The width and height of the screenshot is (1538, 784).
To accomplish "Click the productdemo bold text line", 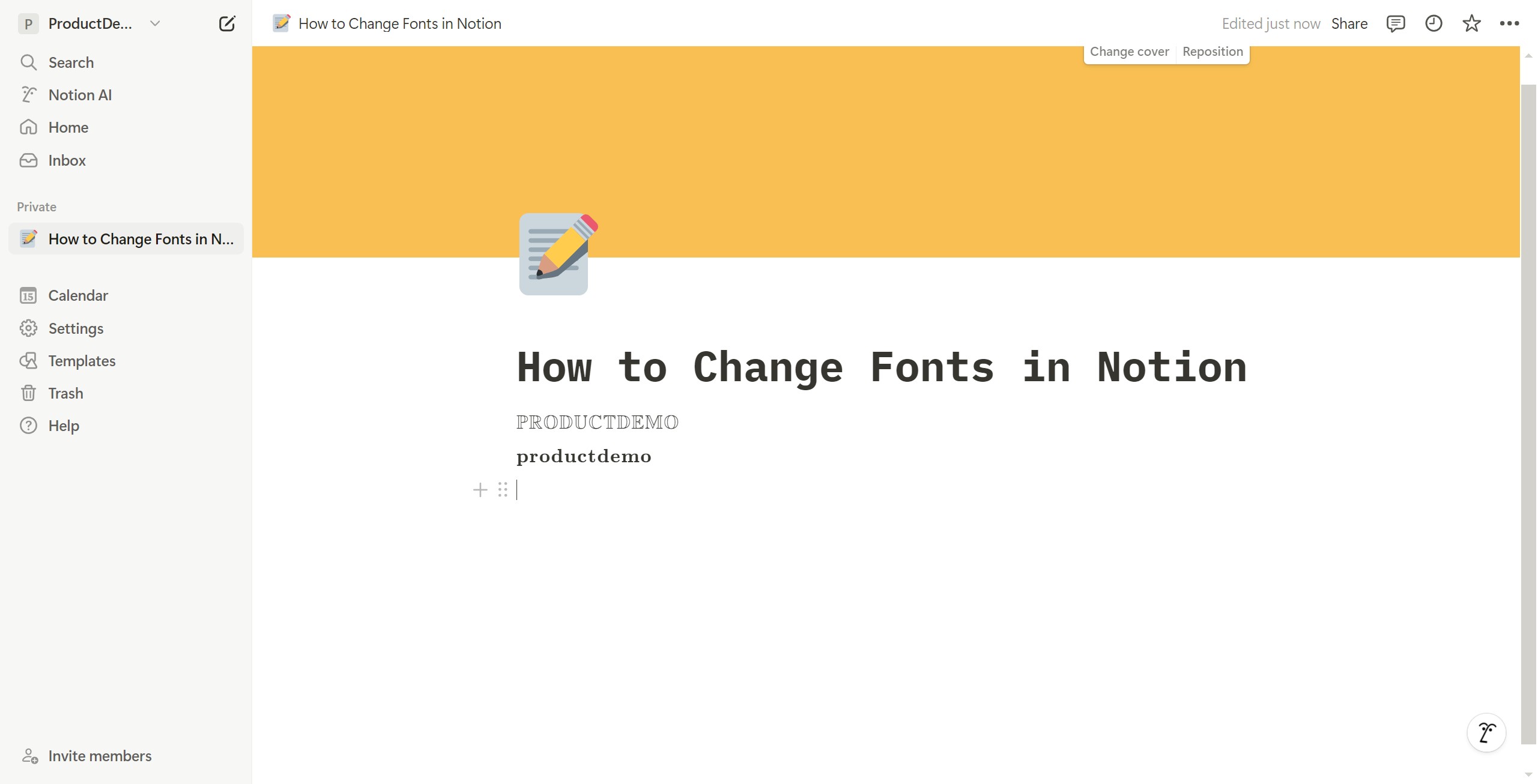I will [584, 456].
